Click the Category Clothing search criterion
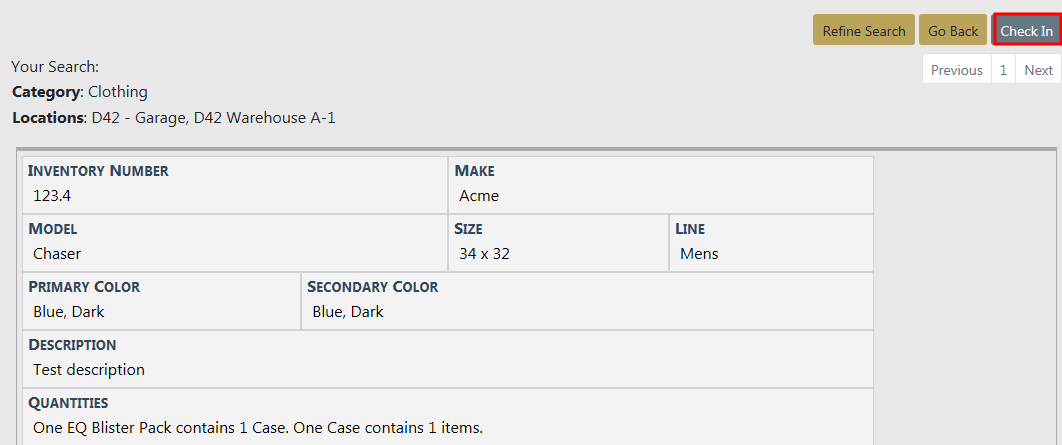This screenshot has width=1062, height=445. [80, 92]
